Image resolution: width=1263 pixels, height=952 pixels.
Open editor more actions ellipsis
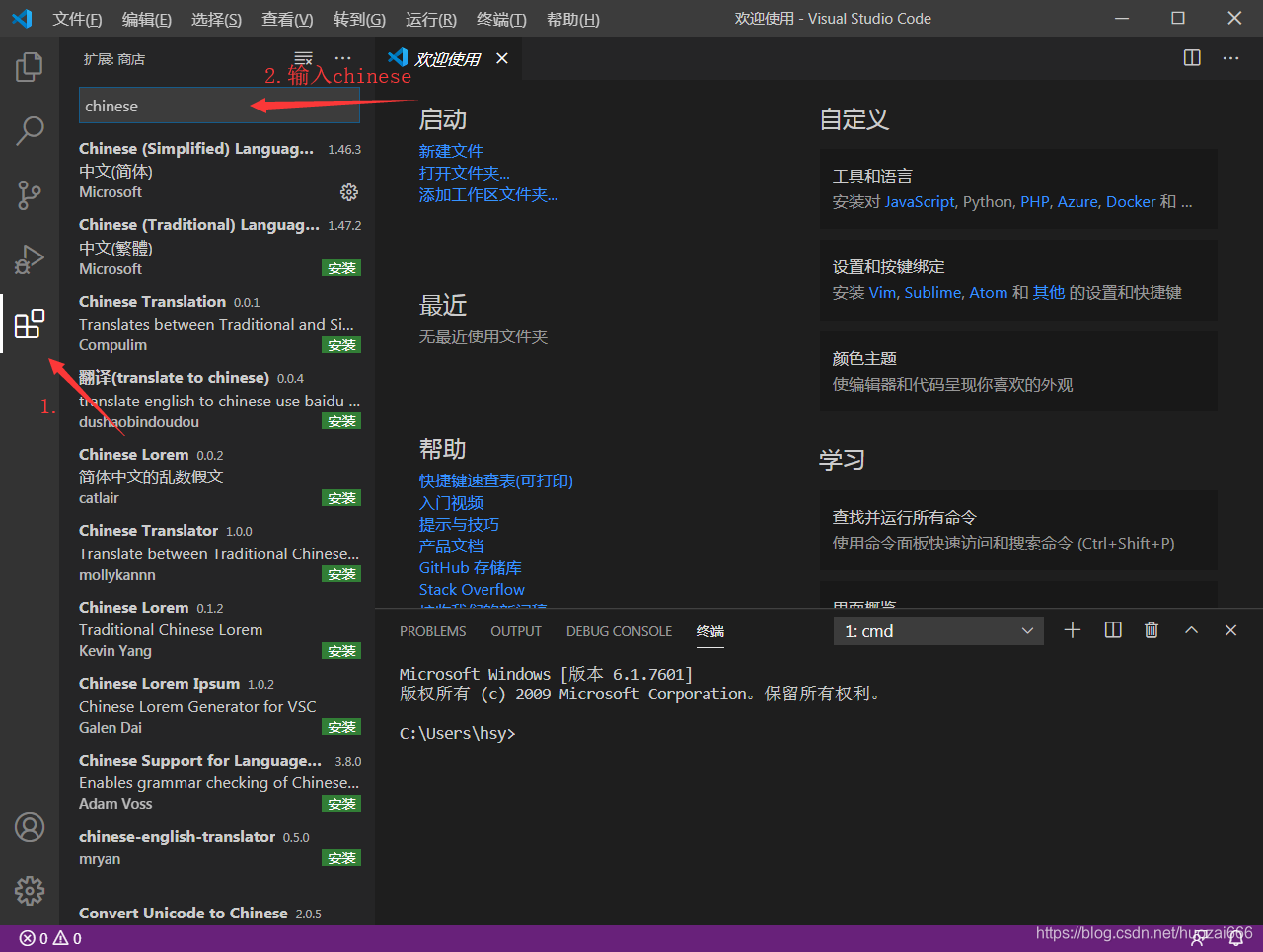[1230, 58]
